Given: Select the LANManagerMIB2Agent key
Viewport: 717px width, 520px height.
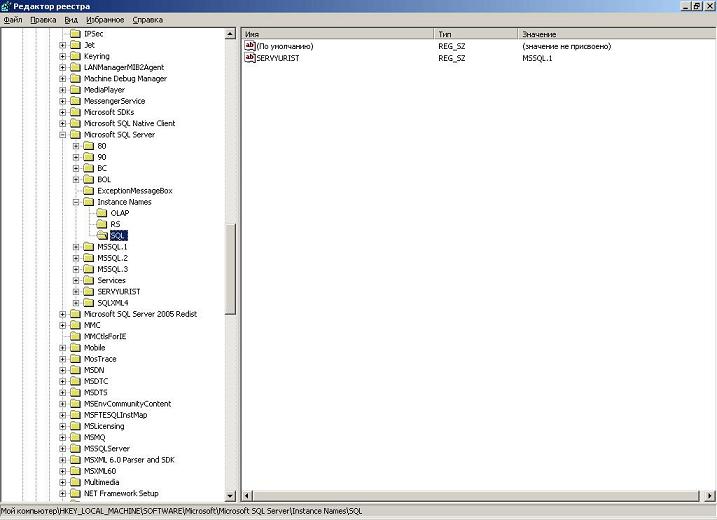Looking at the screenshot, I should tap(124, 67).
